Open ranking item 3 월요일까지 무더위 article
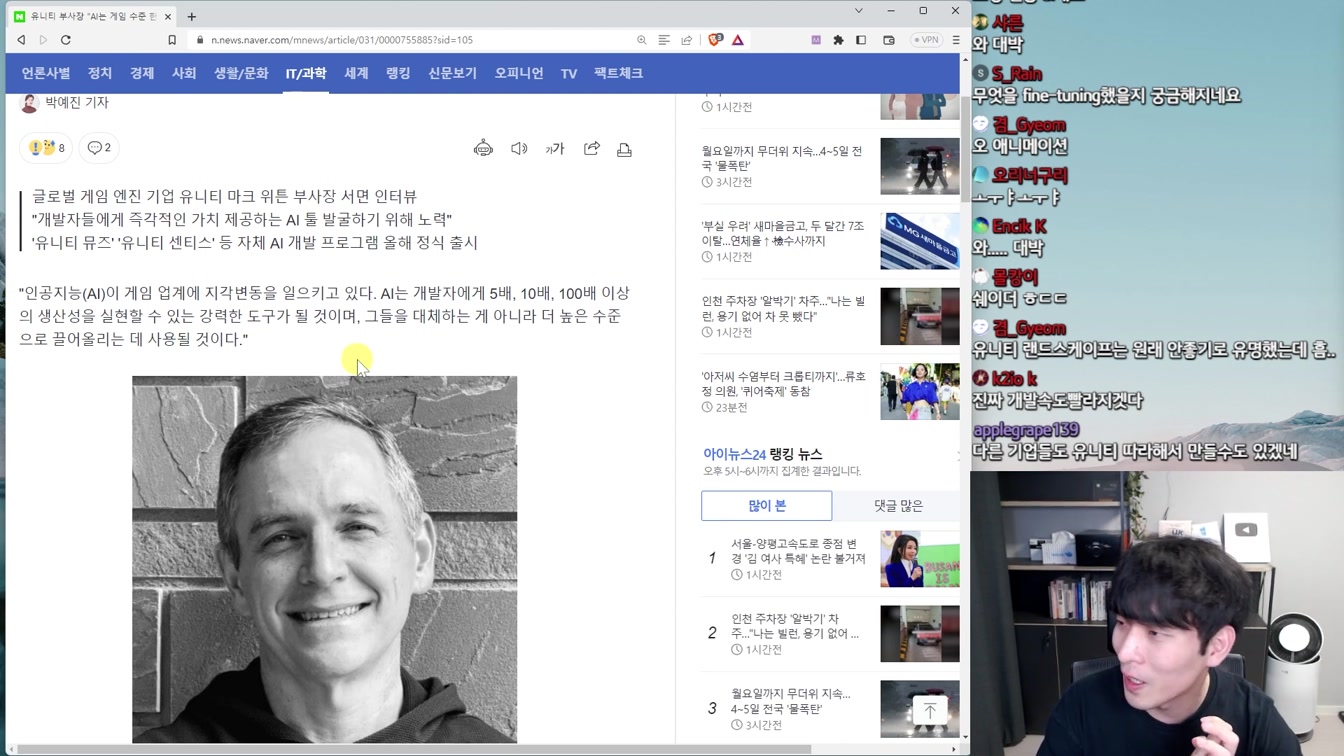 [x=790, y=701]
